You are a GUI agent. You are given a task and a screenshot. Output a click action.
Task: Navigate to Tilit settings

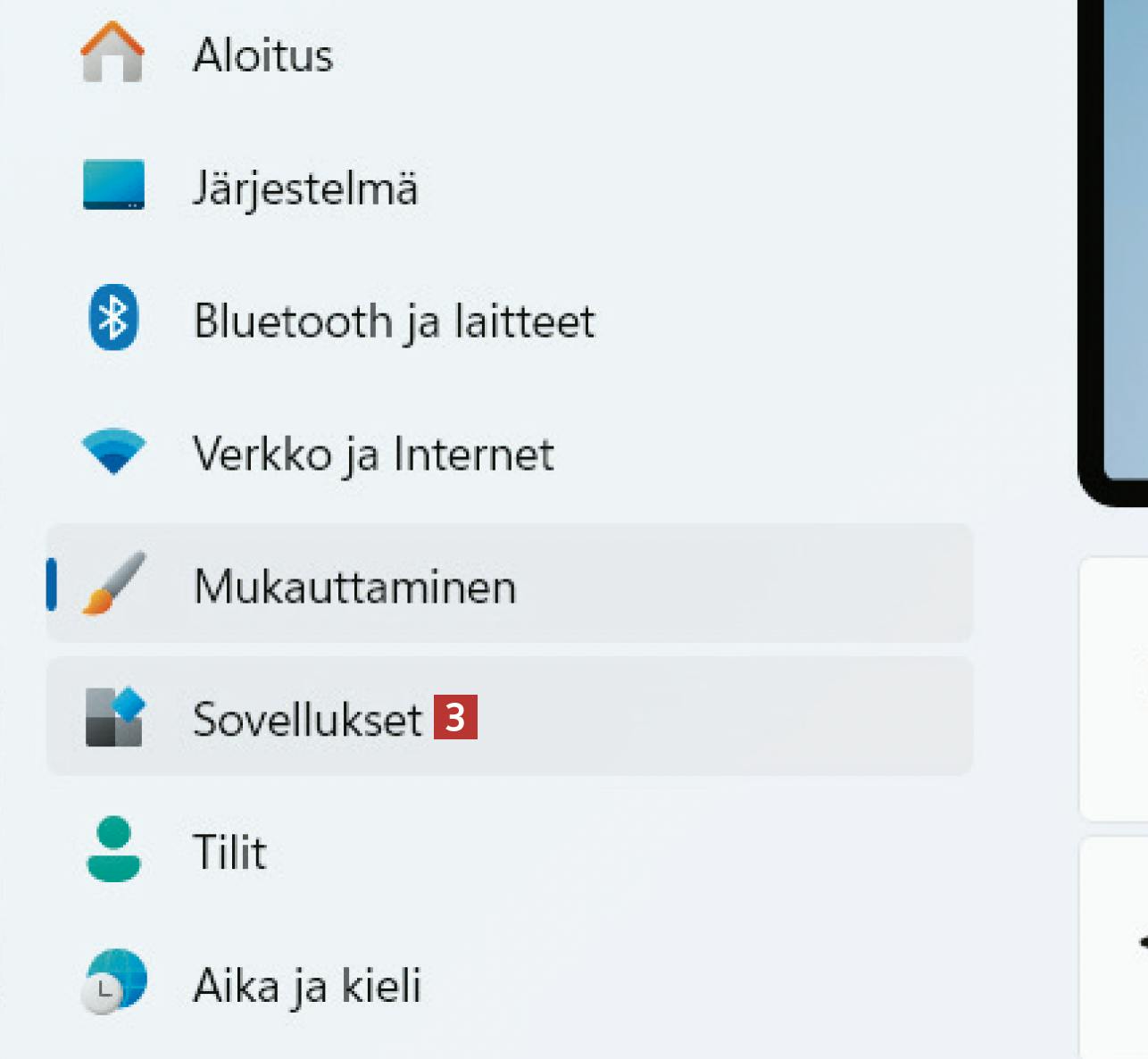point(229,853)
